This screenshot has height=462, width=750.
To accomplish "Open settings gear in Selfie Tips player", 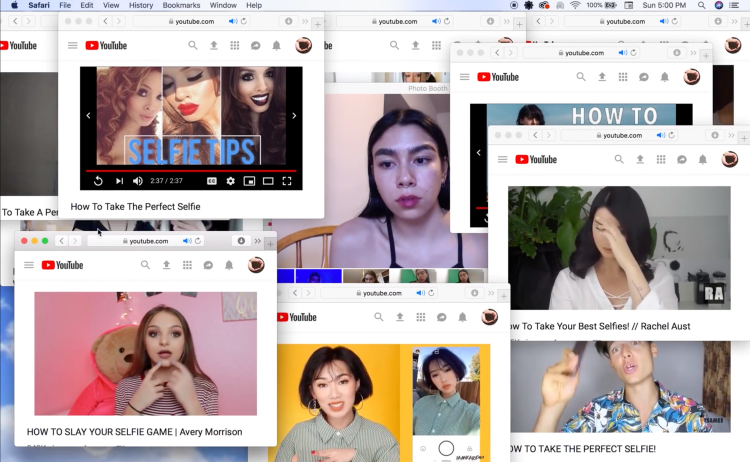I will pyautogui.click(x=230, y=181).
